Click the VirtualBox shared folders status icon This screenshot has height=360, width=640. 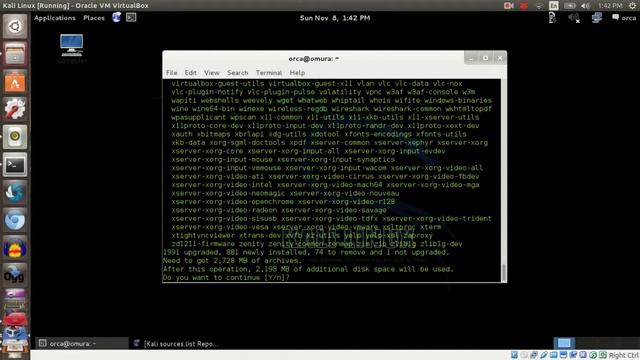point(553,355)
